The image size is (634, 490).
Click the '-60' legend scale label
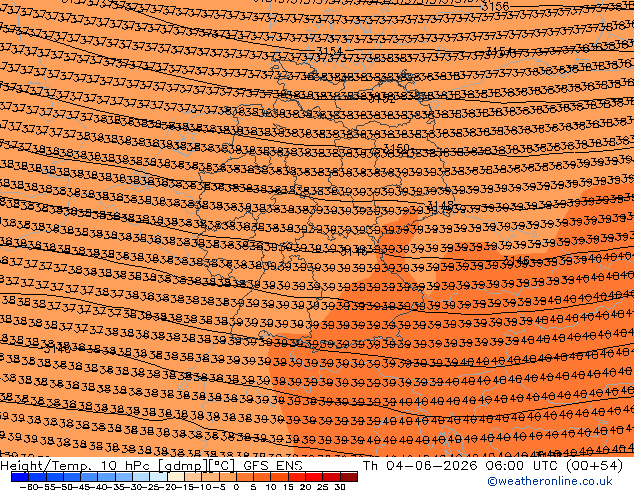point(29,486)
